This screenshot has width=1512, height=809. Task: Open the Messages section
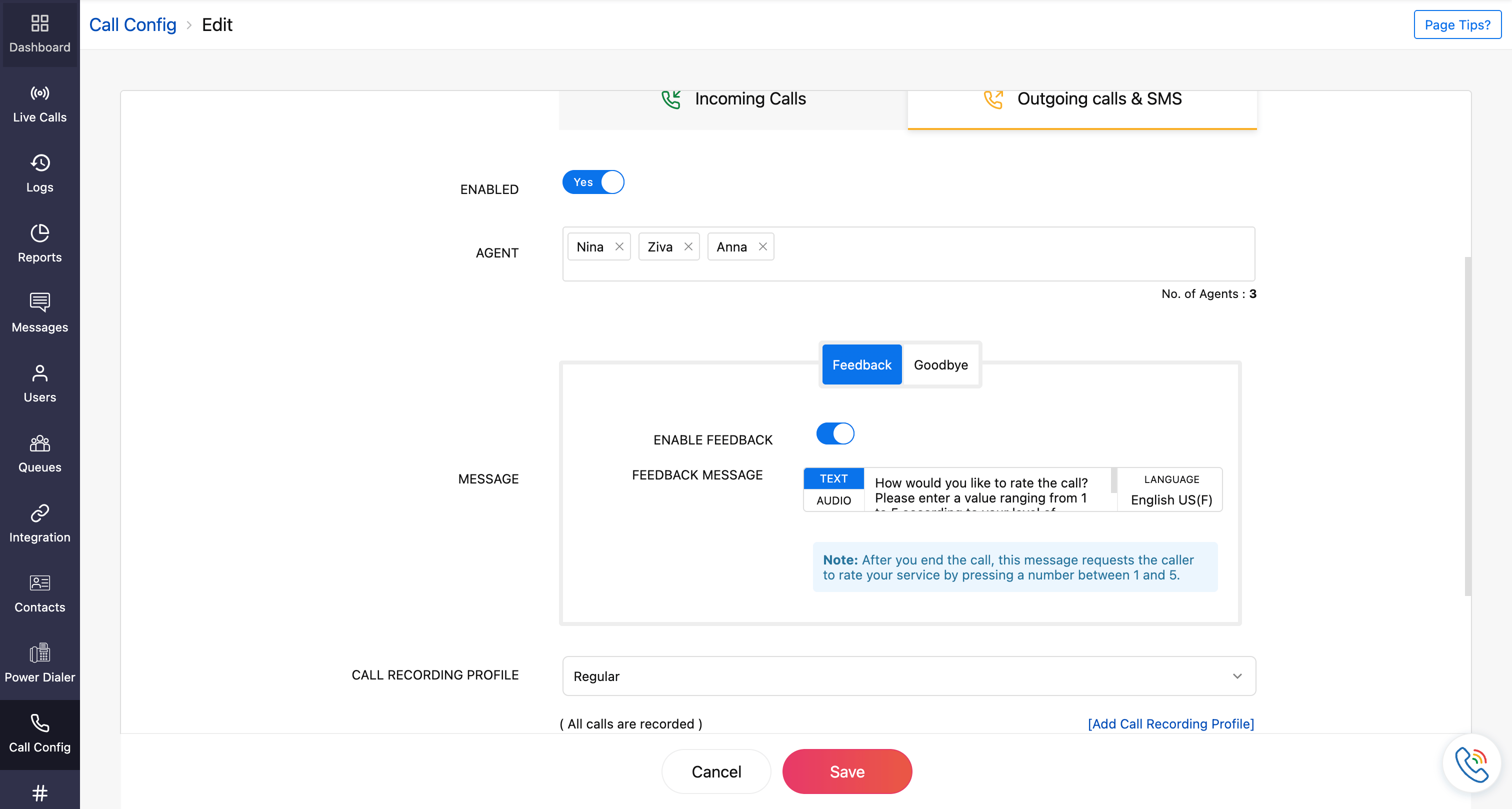point(39,313)
